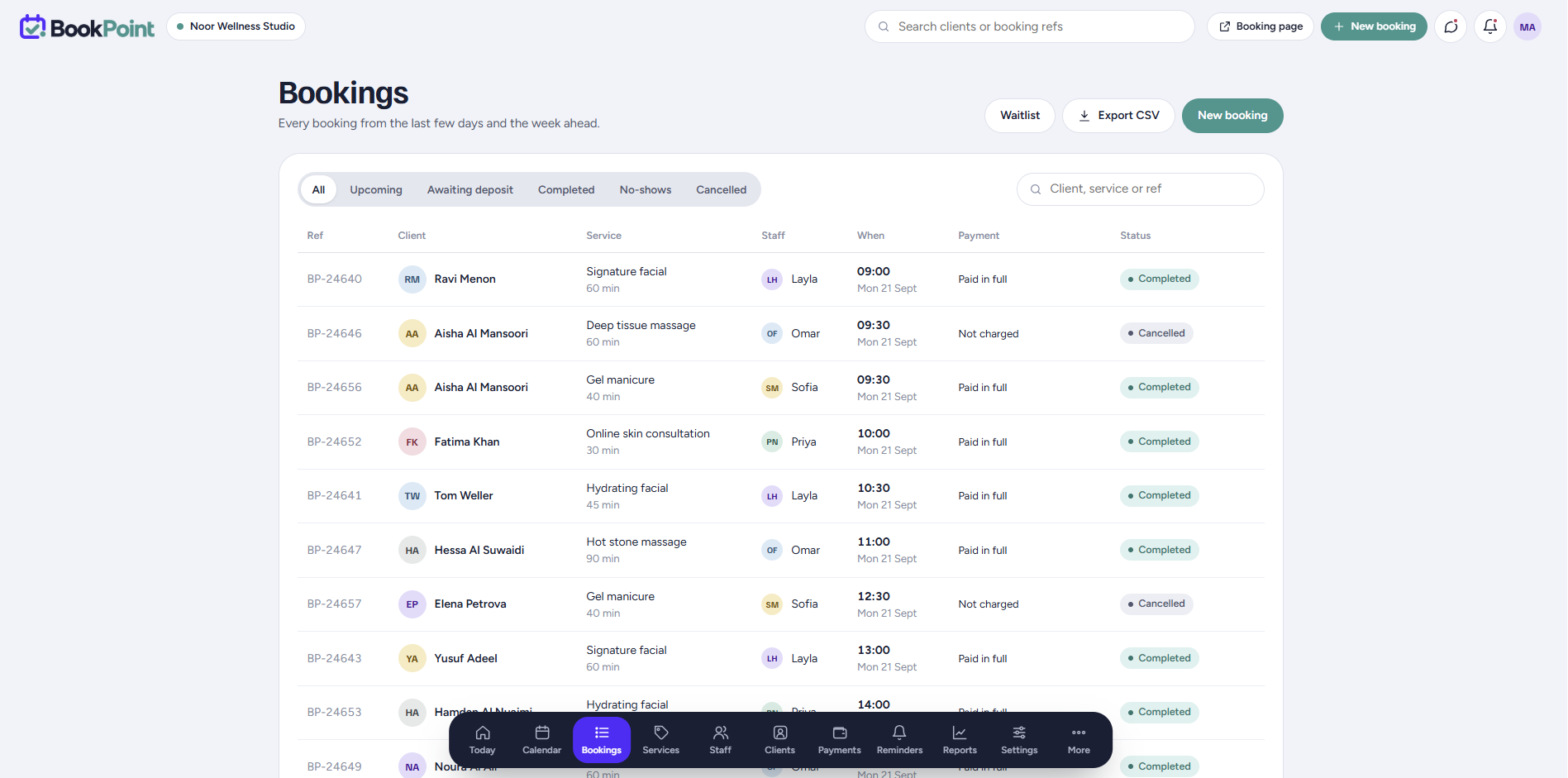This screenshot has height=778, width=1568.
Task: Click Fatima Khan's FK avatar
Action: pyautogui.click(x=412, y=442)
